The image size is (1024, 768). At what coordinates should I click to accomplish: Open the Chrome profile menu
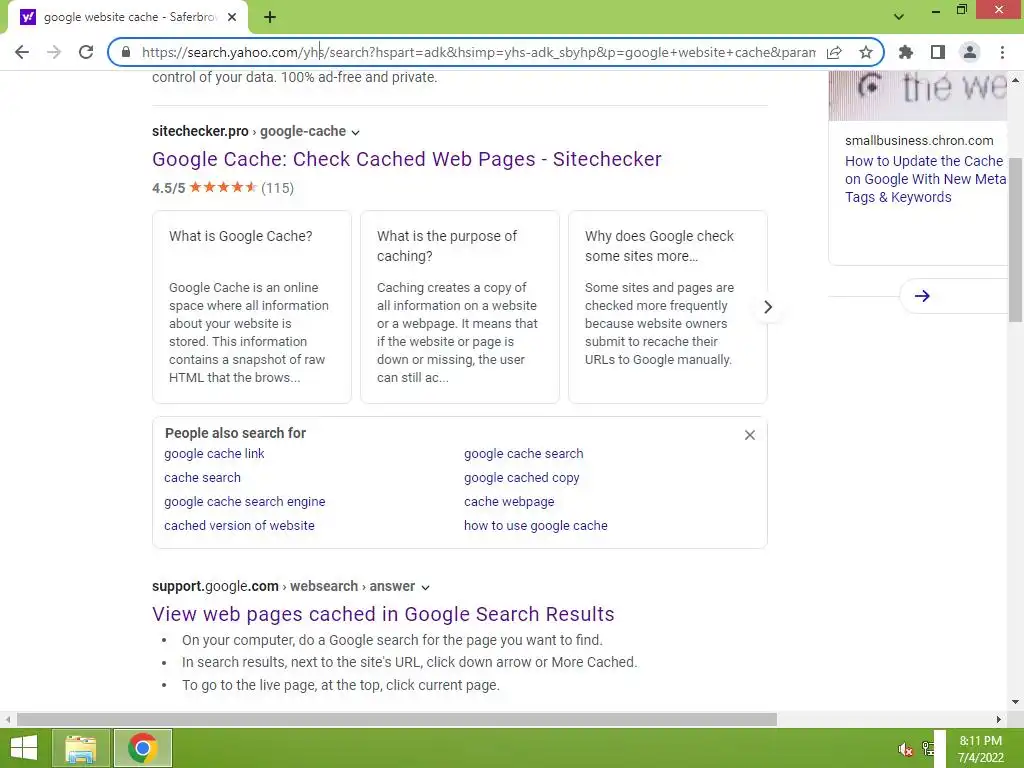tap(970, 52)
